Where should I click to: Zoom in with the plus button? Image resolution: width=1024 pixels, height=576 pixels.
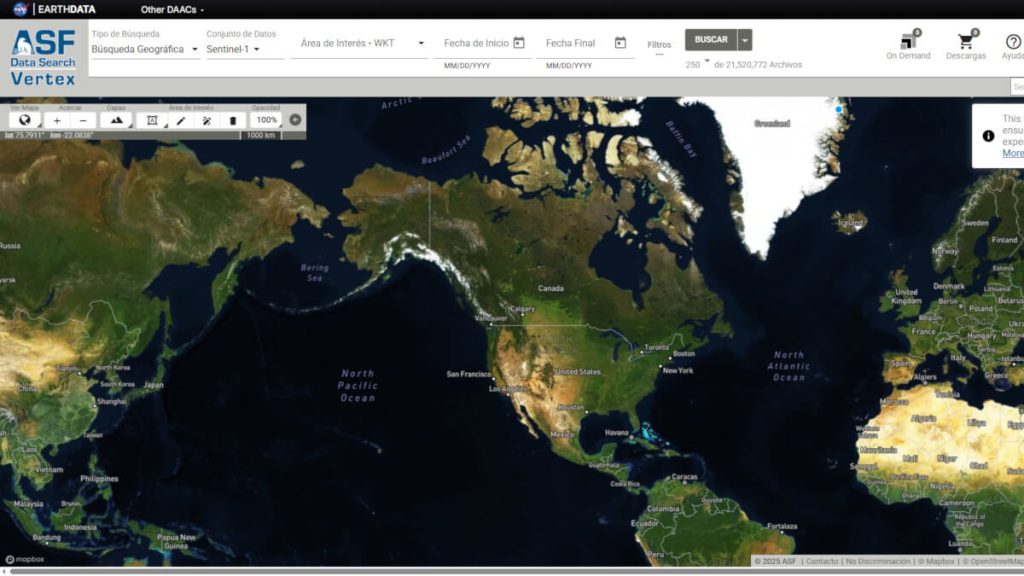(57, 120)
